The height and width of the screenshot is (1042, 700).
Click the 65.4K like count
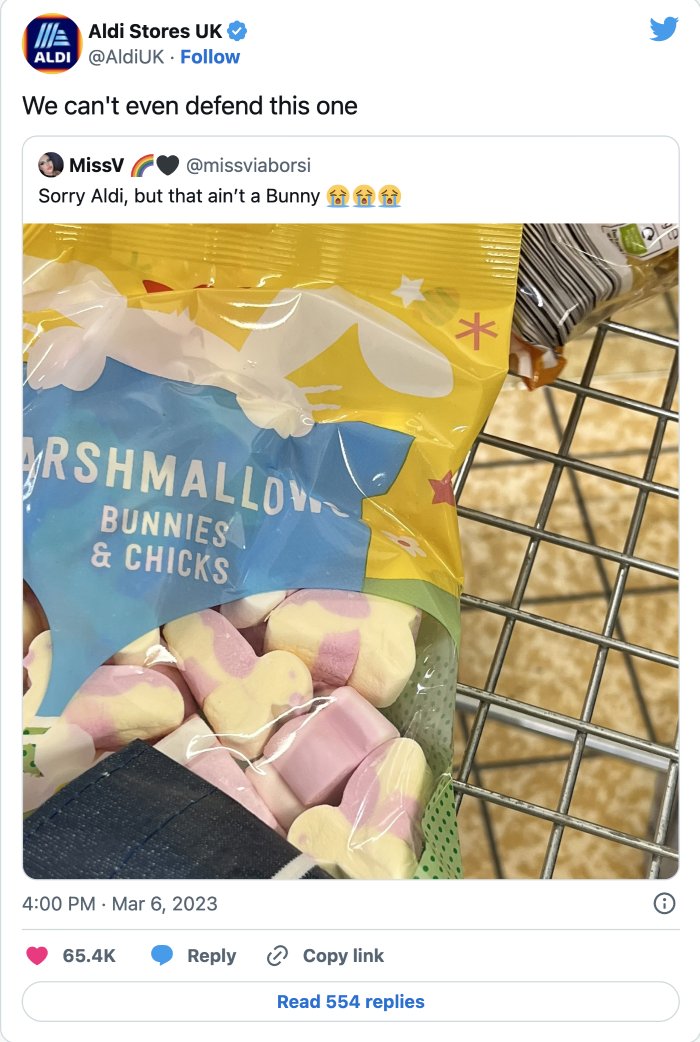89,956
